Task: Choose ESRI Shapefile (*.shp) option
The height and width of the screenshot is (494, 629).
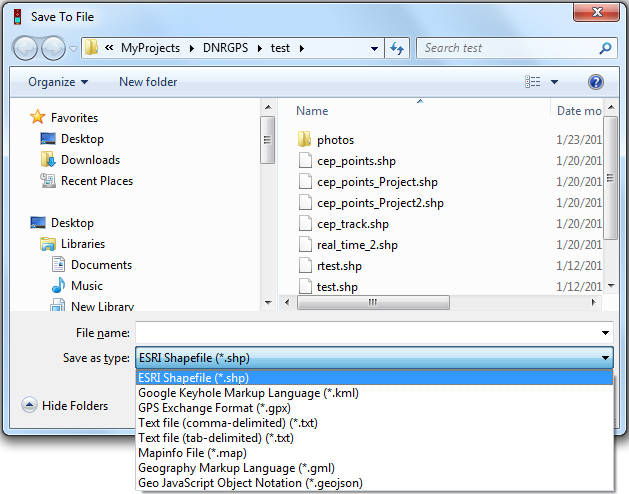Action: coord(375,378)
